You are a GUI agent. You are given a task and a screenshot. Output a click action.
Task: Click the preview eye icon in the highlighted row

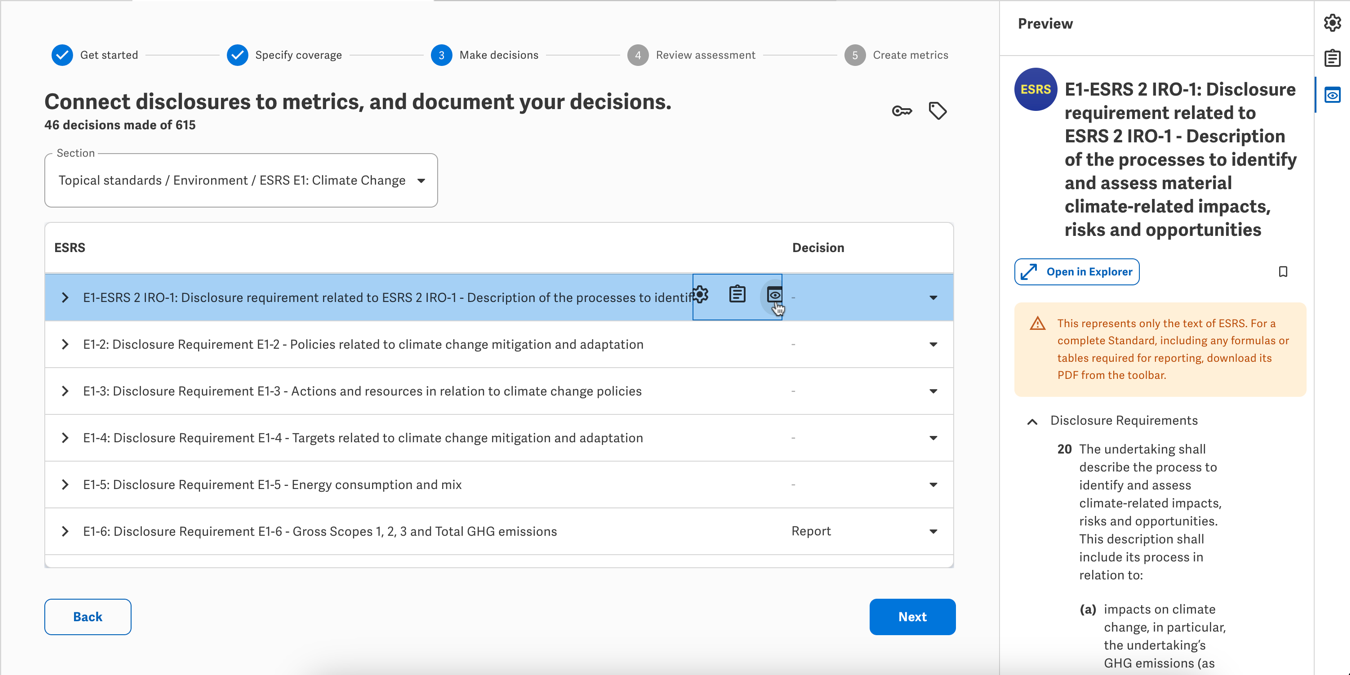773,295
